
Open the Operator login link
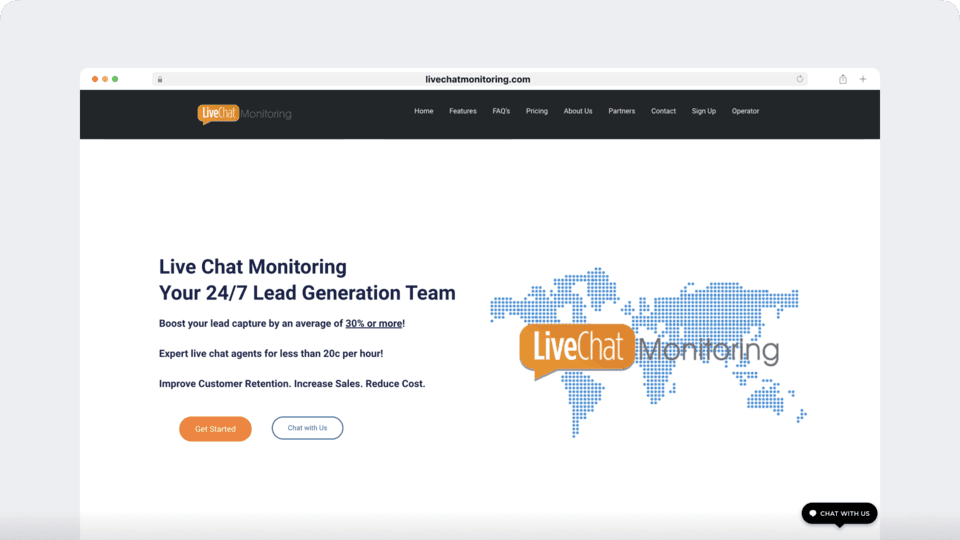click(745, 111)
